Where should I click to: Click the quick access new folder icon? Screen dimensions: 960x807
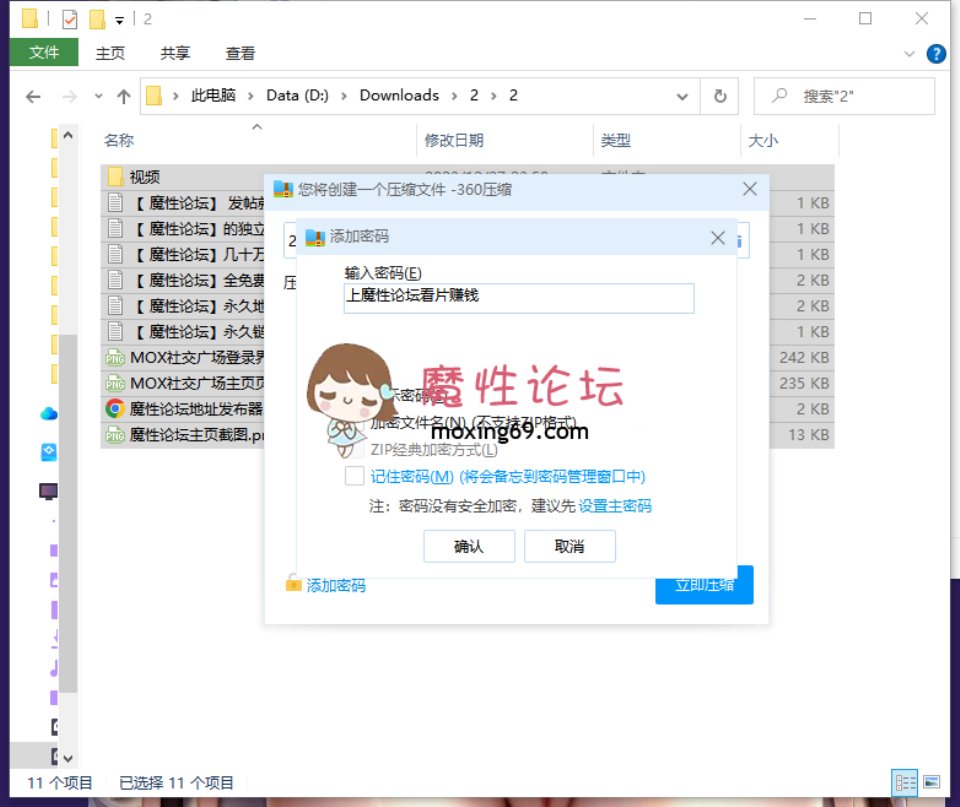(97, 20)
